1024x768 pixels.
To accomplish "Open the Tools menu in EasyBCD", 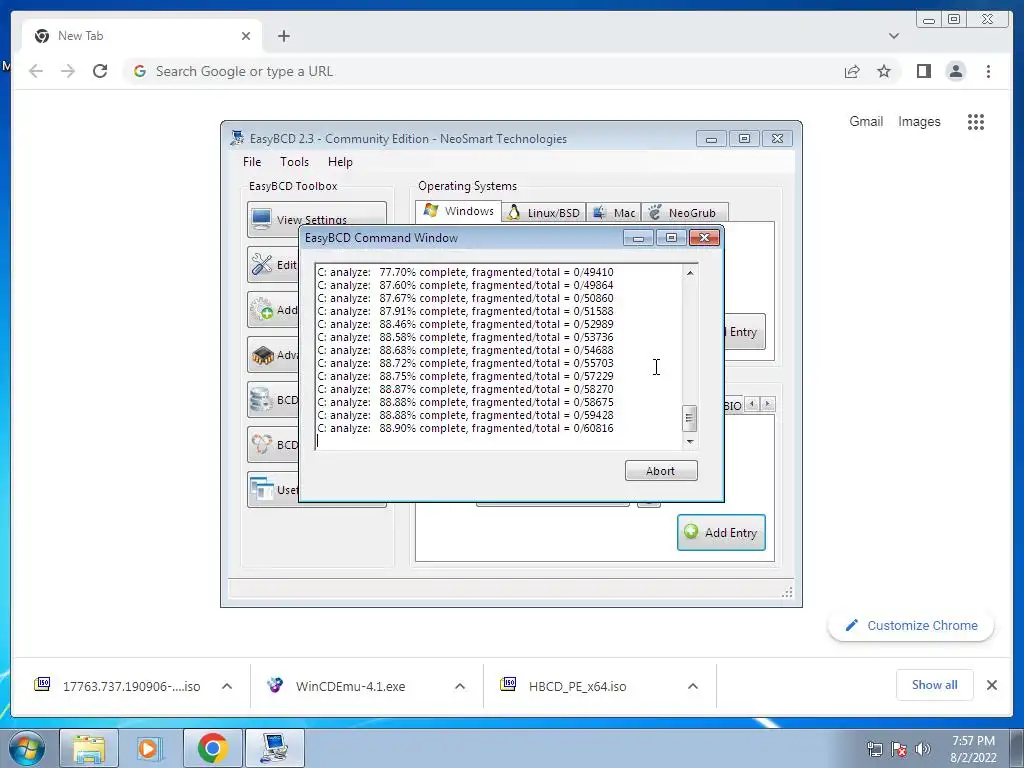I will [295, 162].
